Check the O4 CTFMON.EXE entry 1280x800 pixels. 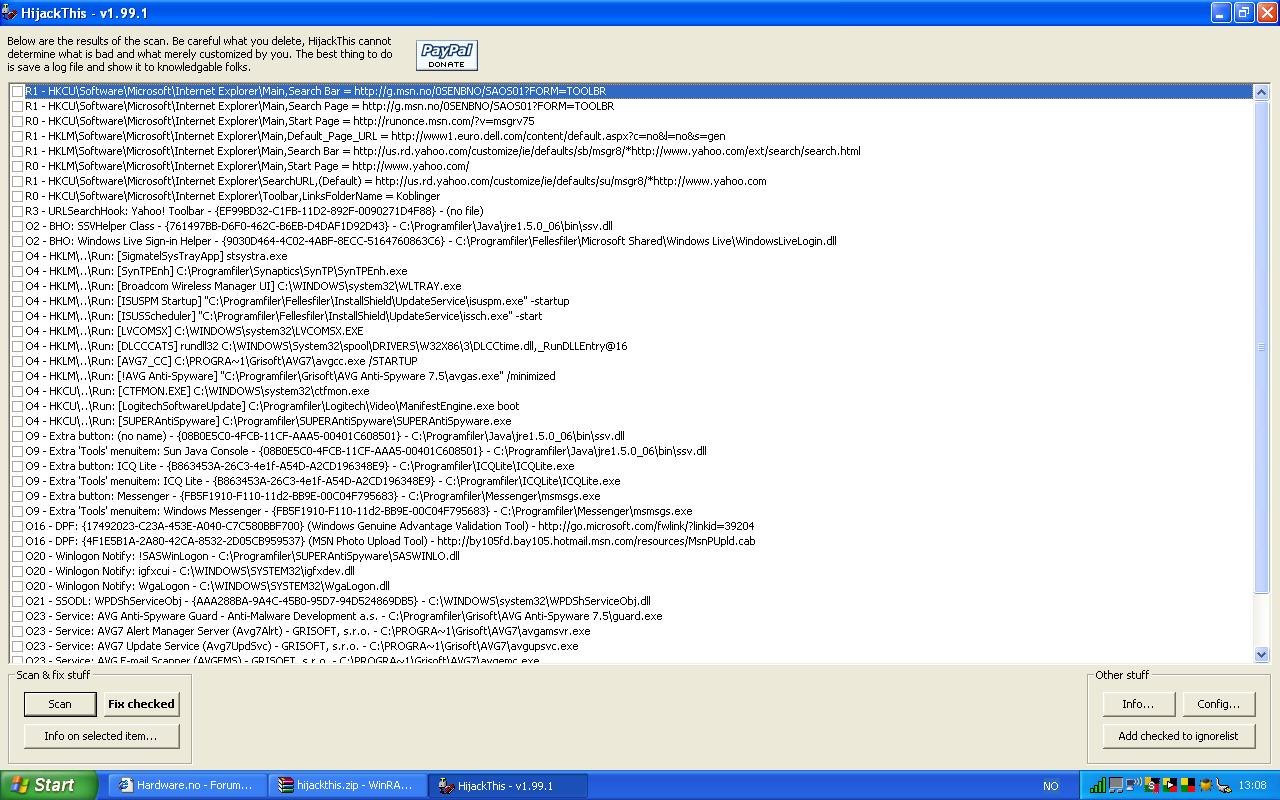(x=18, y=391)
